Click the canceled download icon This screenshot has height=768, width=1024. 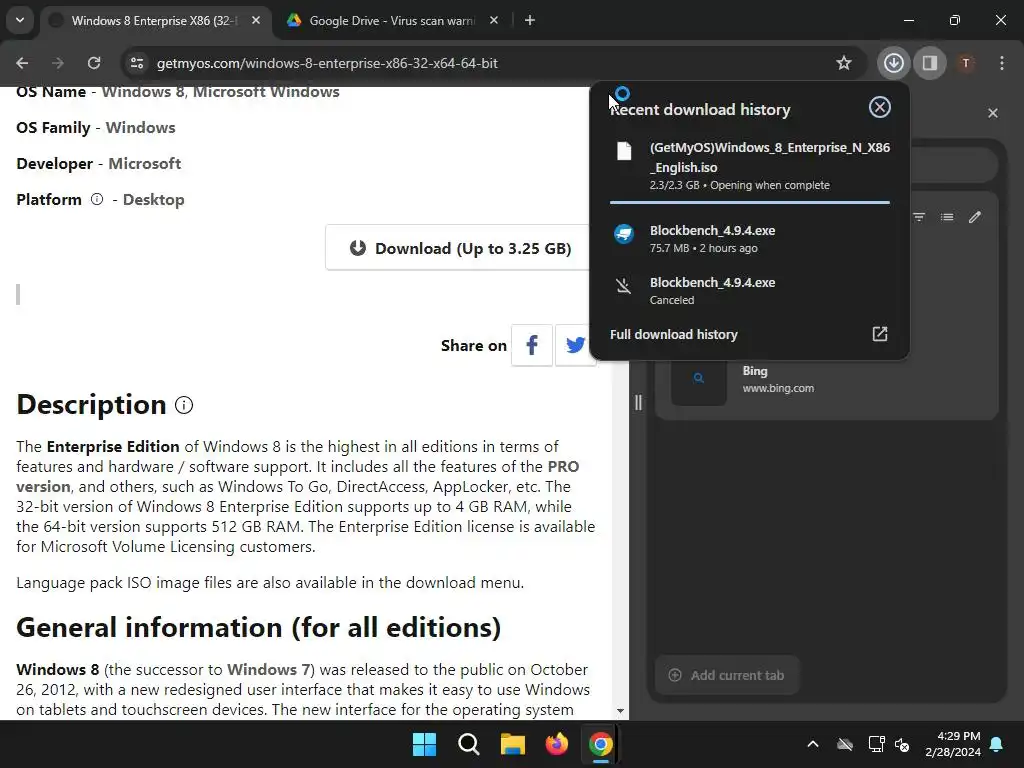[624, 285]
